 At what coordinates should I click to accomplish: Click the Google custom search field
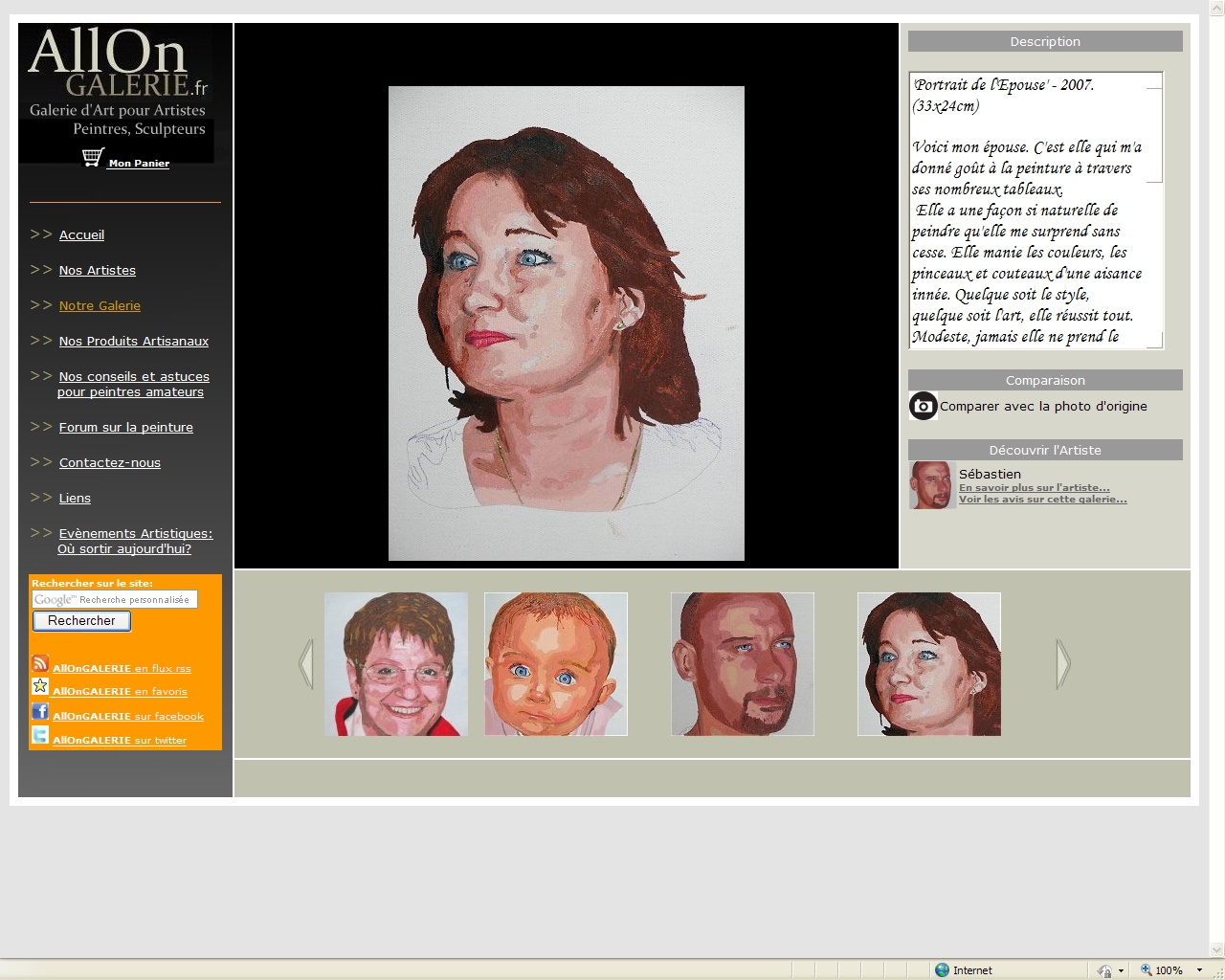(x=115, y=599)
